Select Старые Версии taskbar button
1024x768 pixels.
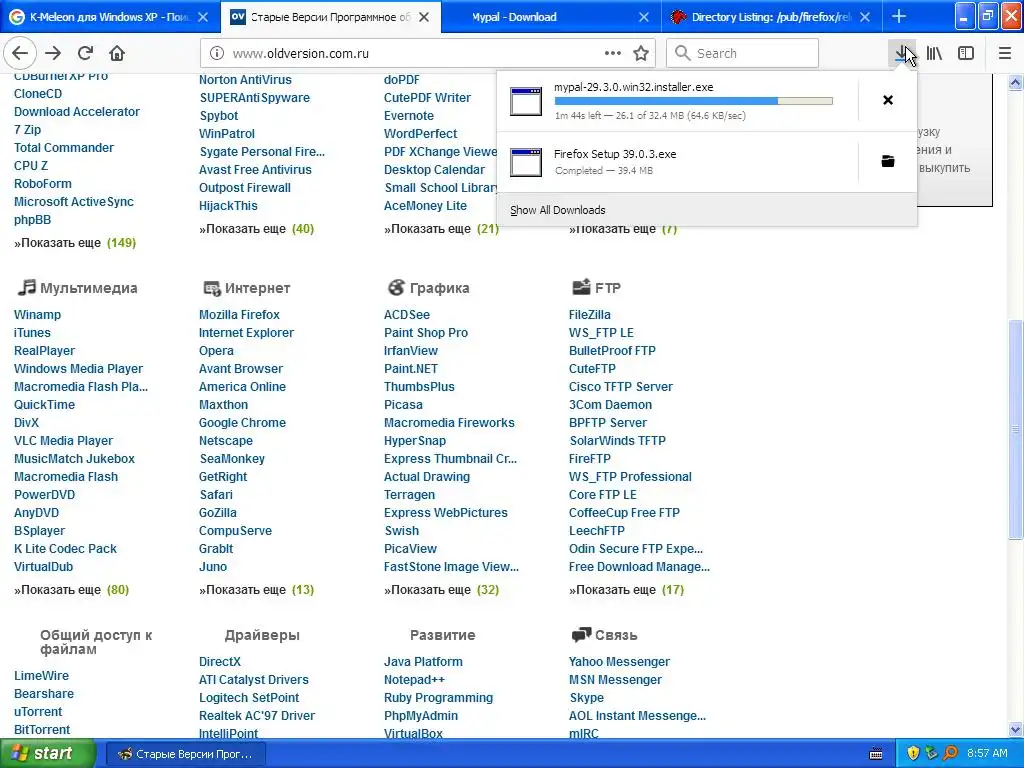tap(185, 754)
